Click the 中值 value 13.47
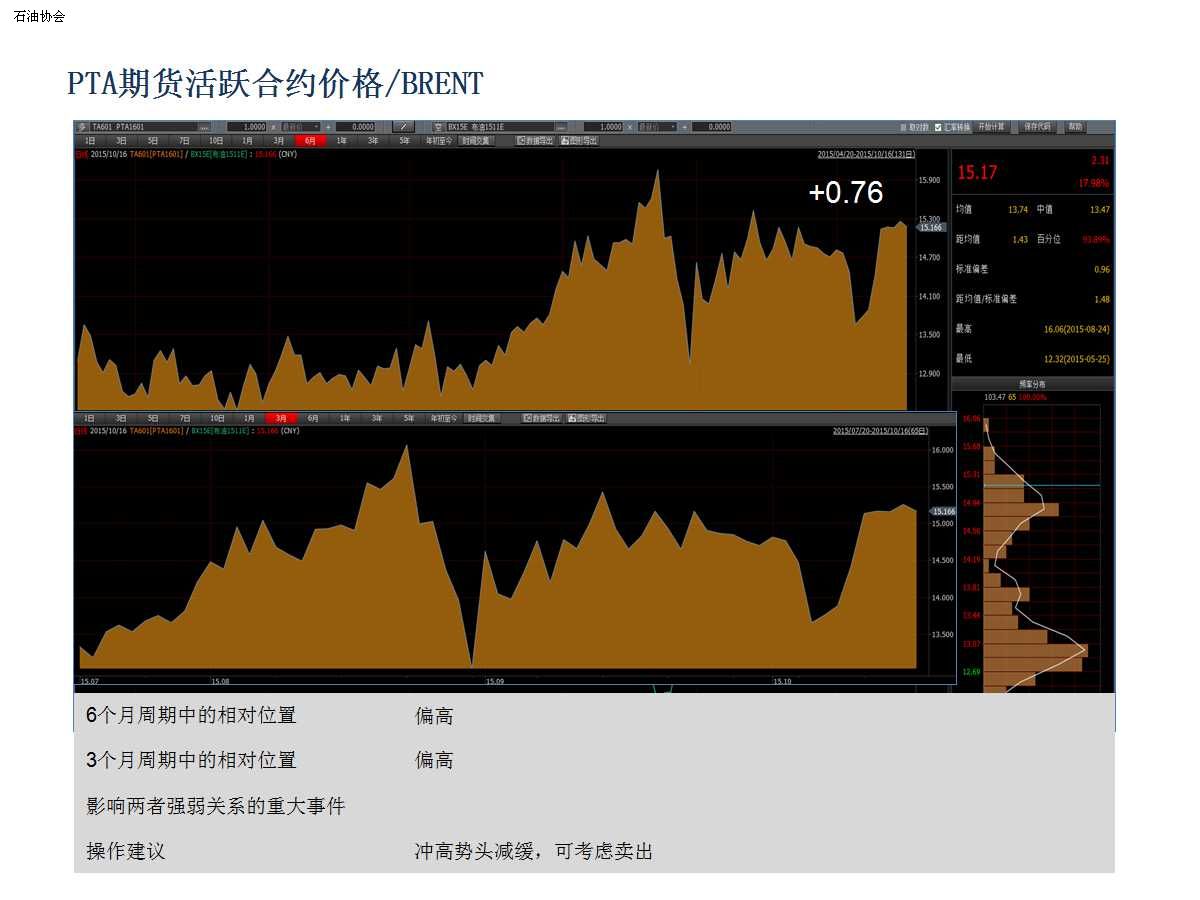 (1100, 209)
